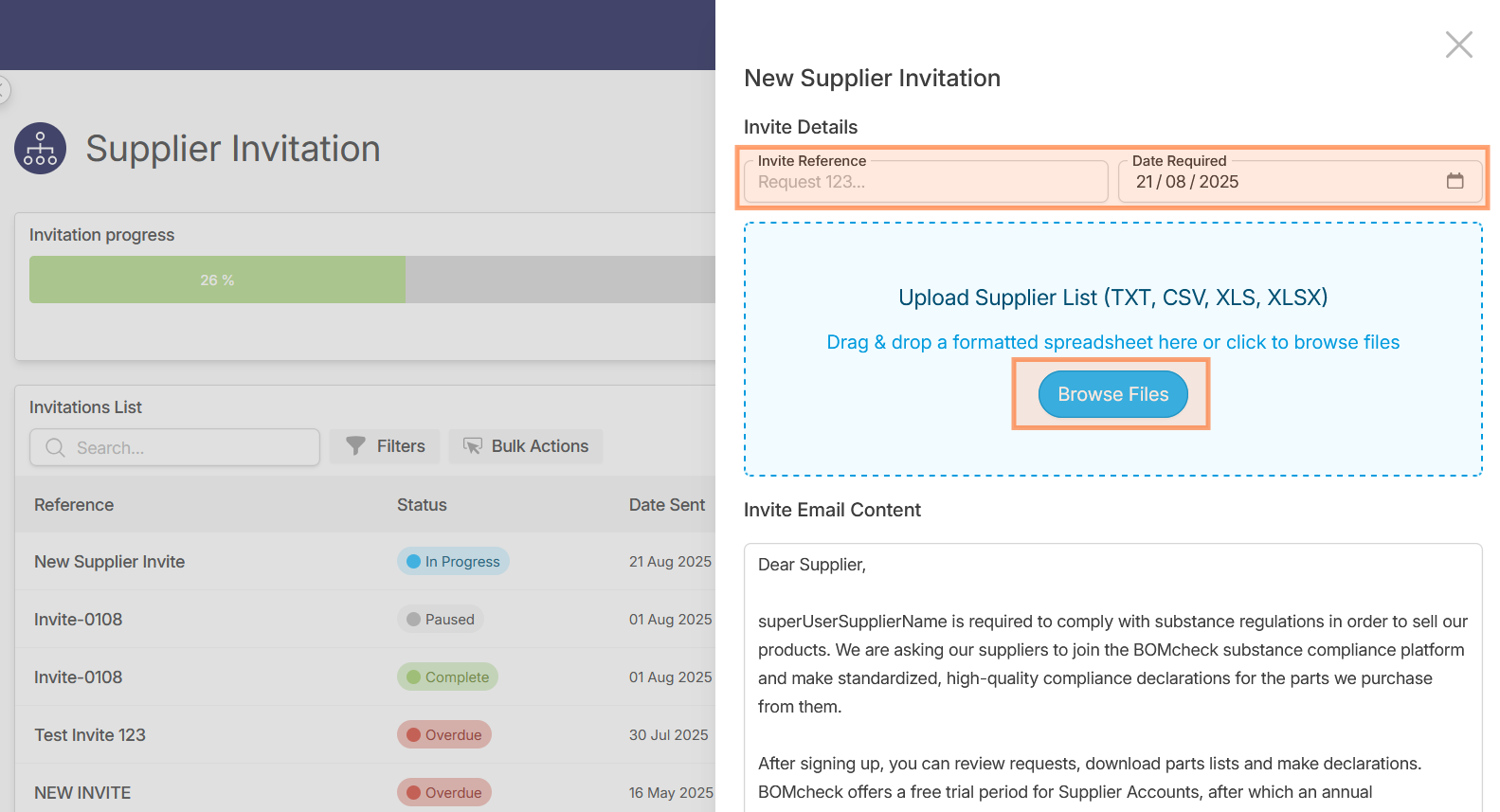Open the Date Required calendar picker
1500x812 pixels.
point(1455,181)
